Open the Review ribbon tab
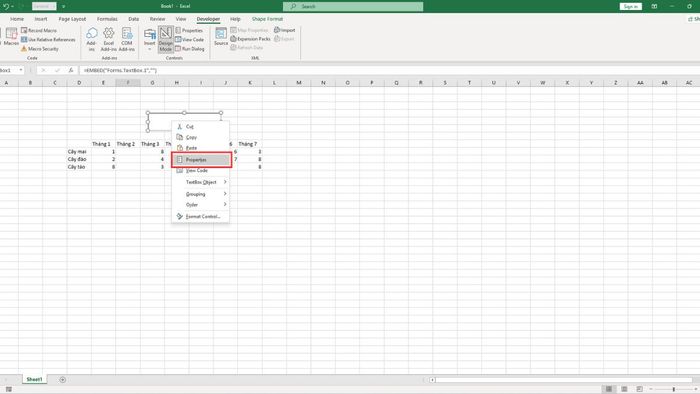700x394 pixels. [x=157, y=19]
